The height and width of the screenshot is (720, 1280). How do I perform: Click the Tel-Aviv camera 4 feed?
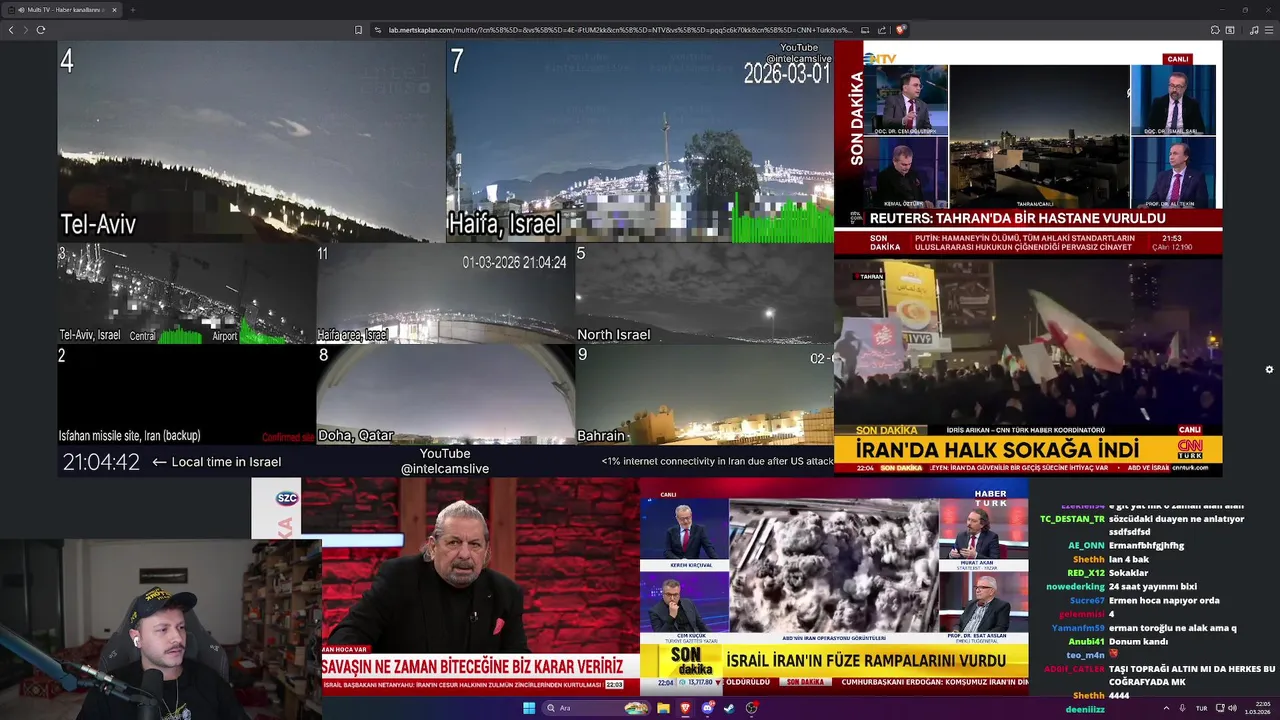click(x=251, y=141)
